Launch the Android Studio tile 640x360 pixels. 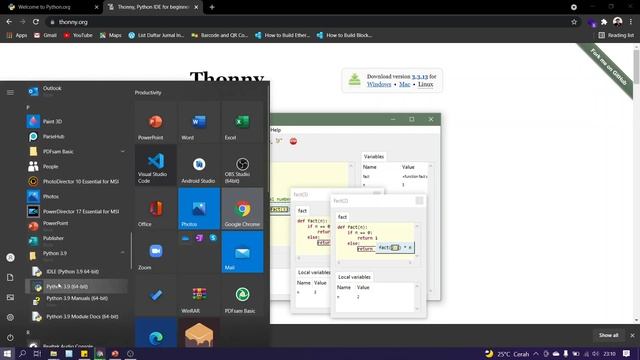pos(199,166)
